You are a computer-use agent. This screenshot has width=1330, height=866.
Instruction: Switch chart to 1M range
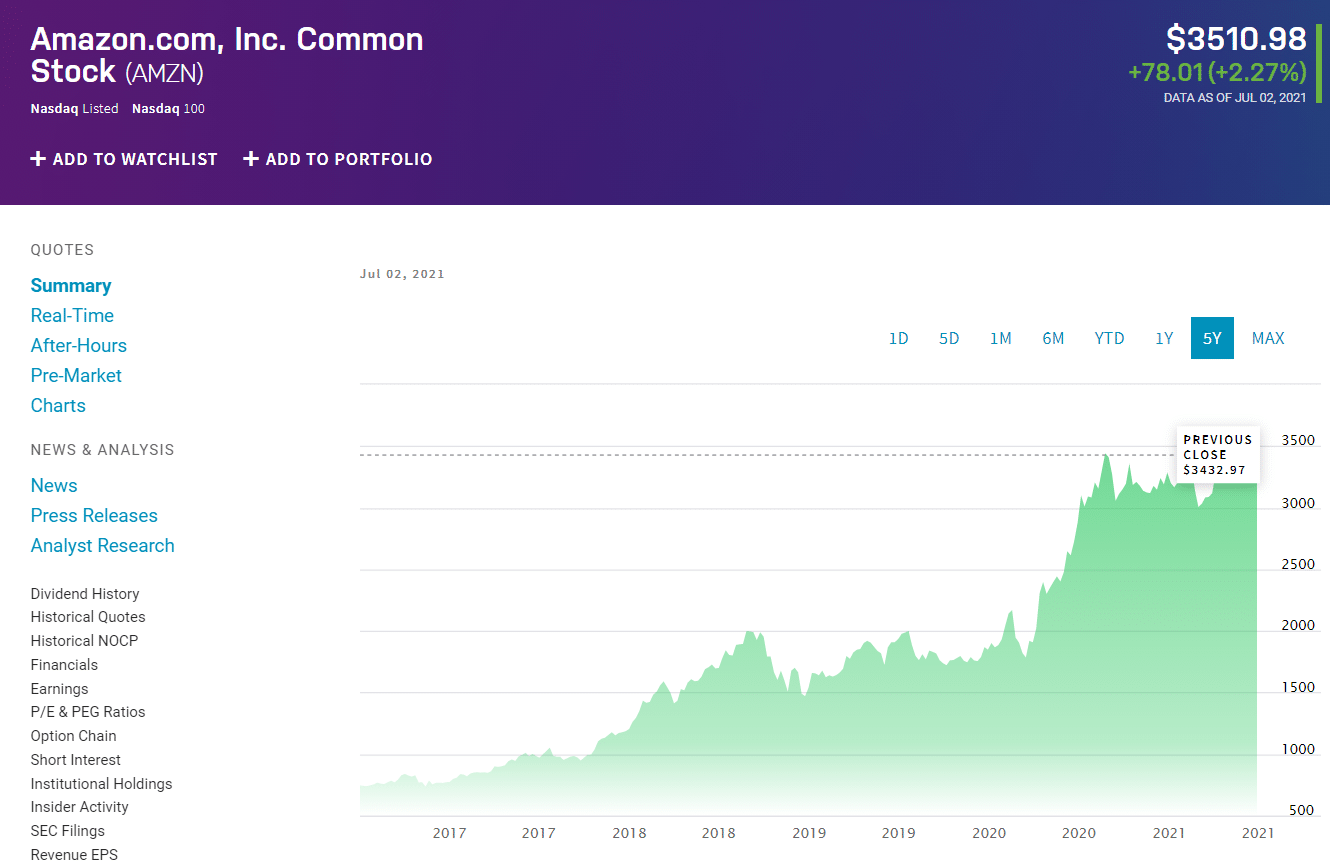point(1001,338)
